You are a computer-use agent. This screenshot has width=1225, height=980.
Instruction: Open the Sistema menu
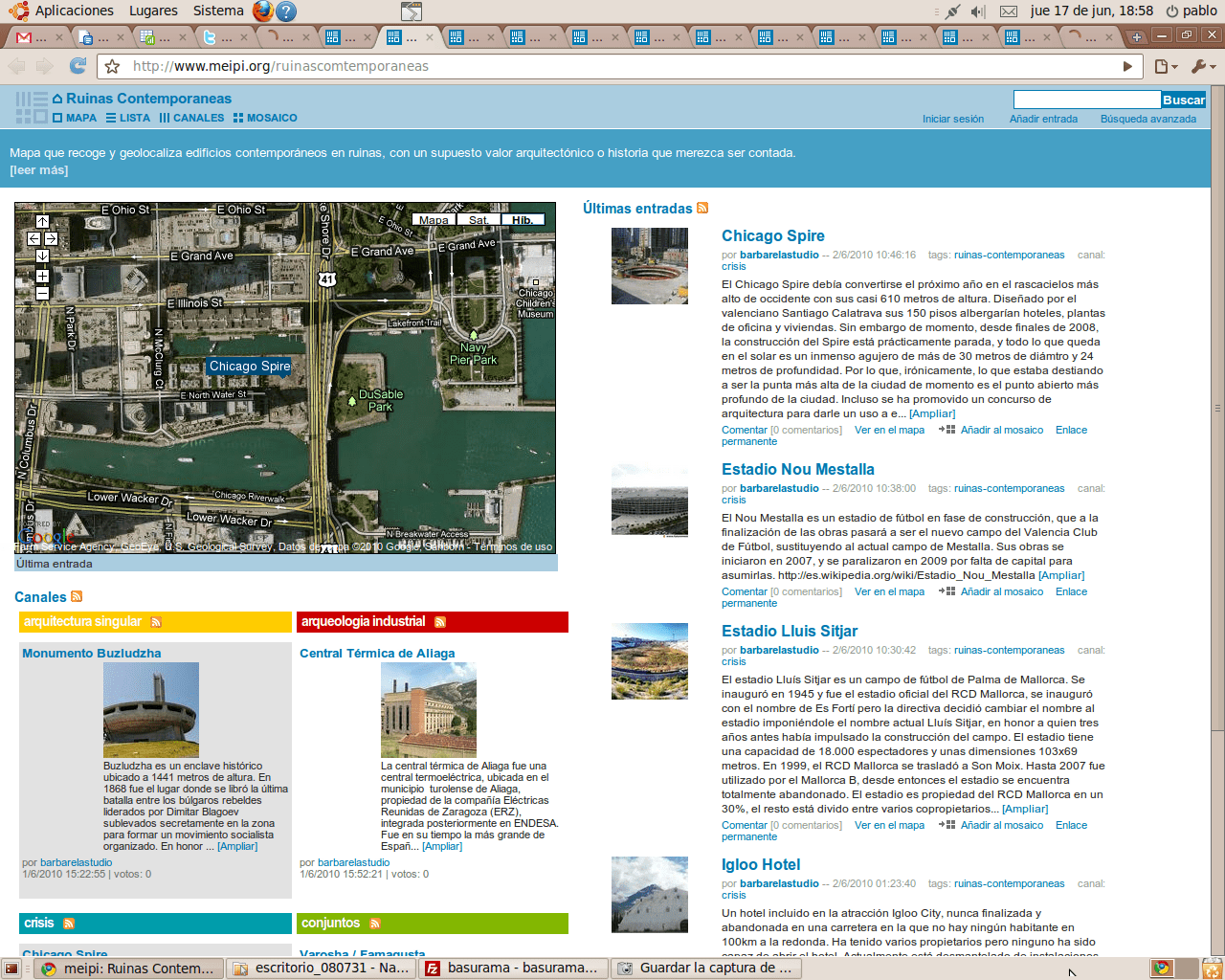point(218,11)
